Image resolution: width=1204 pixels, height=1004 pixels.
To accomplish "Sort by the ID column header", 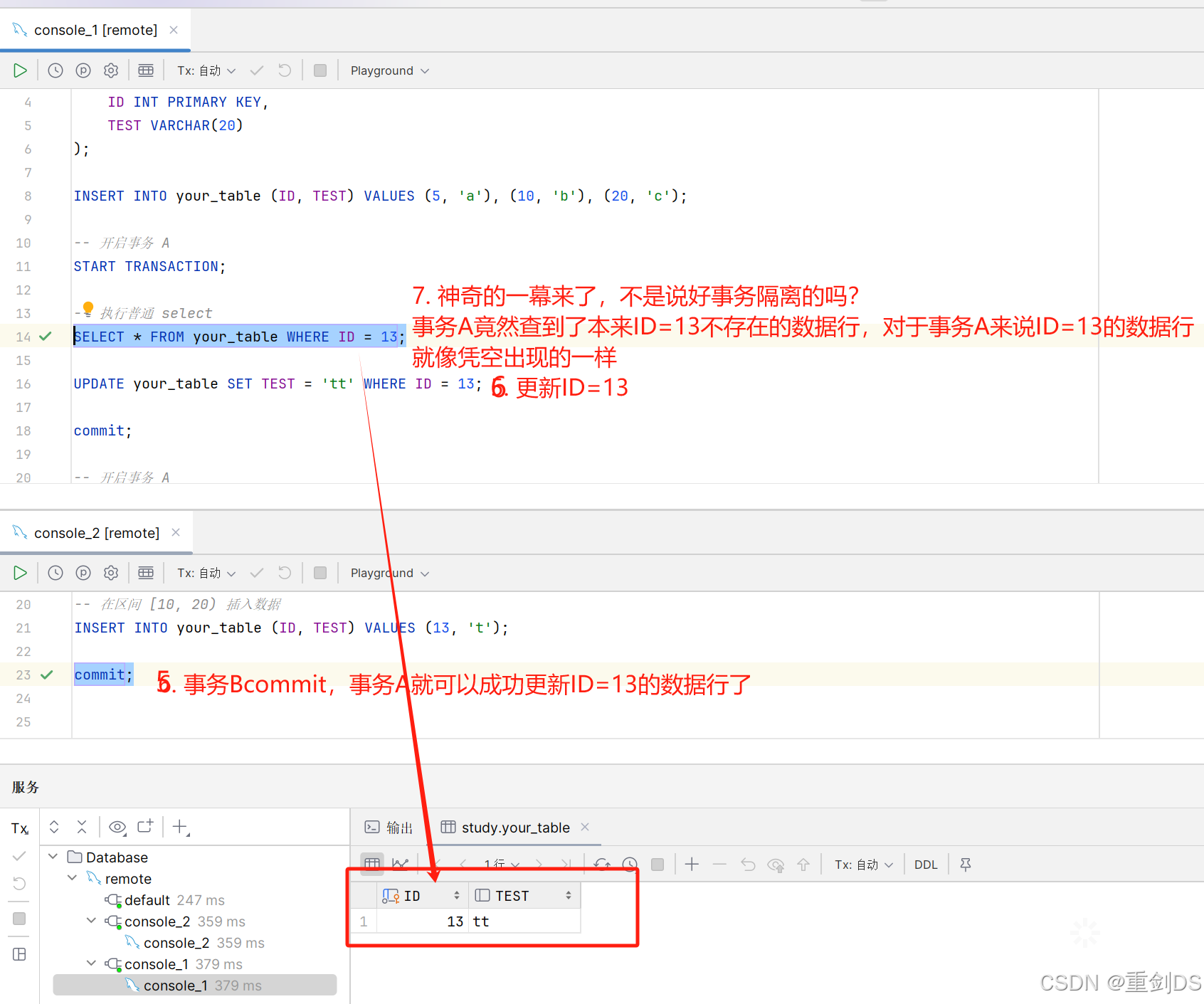I will (421, 896).
